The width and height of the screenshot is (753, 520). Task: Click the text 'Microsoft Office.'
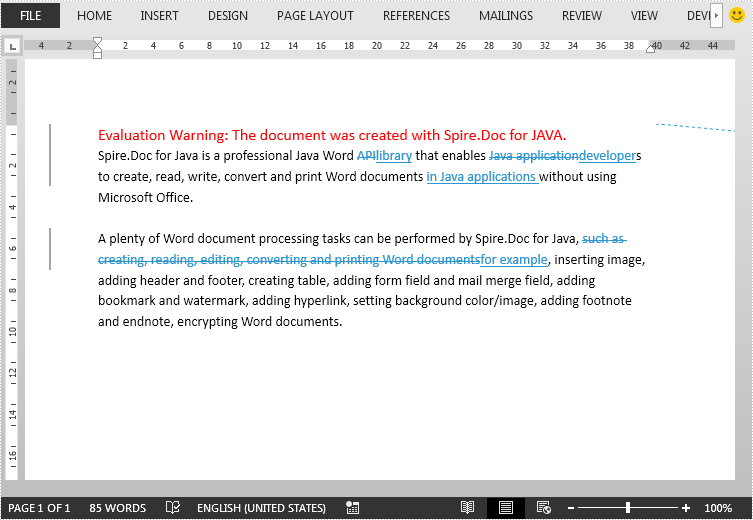point(146,197)
